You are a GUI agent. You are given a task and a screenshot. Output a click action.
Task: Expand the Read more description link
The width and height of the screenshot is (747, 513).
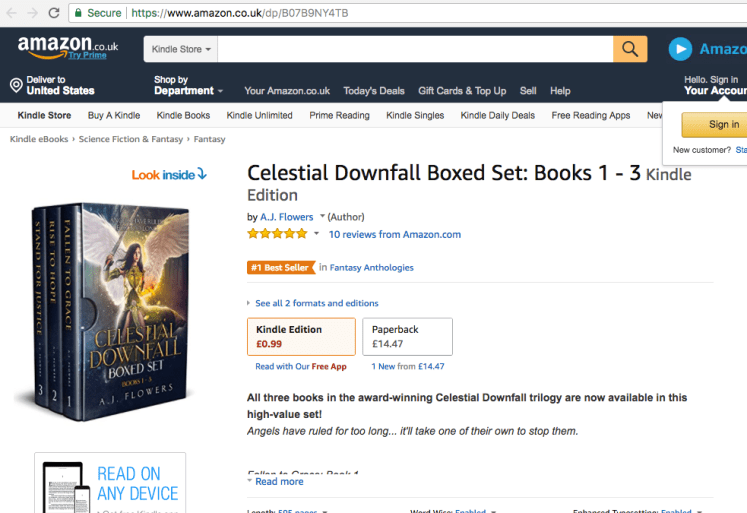[x=279, y=482]
